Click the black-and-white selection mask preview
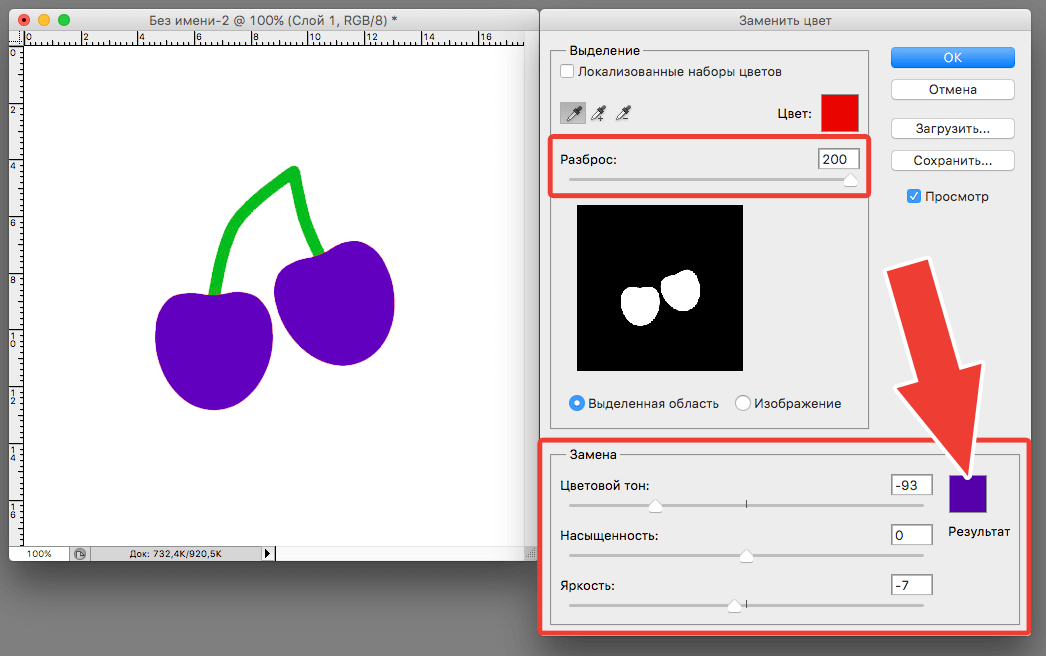The width and height of the screenshot is (1046, 656). [x=659, y=288]
